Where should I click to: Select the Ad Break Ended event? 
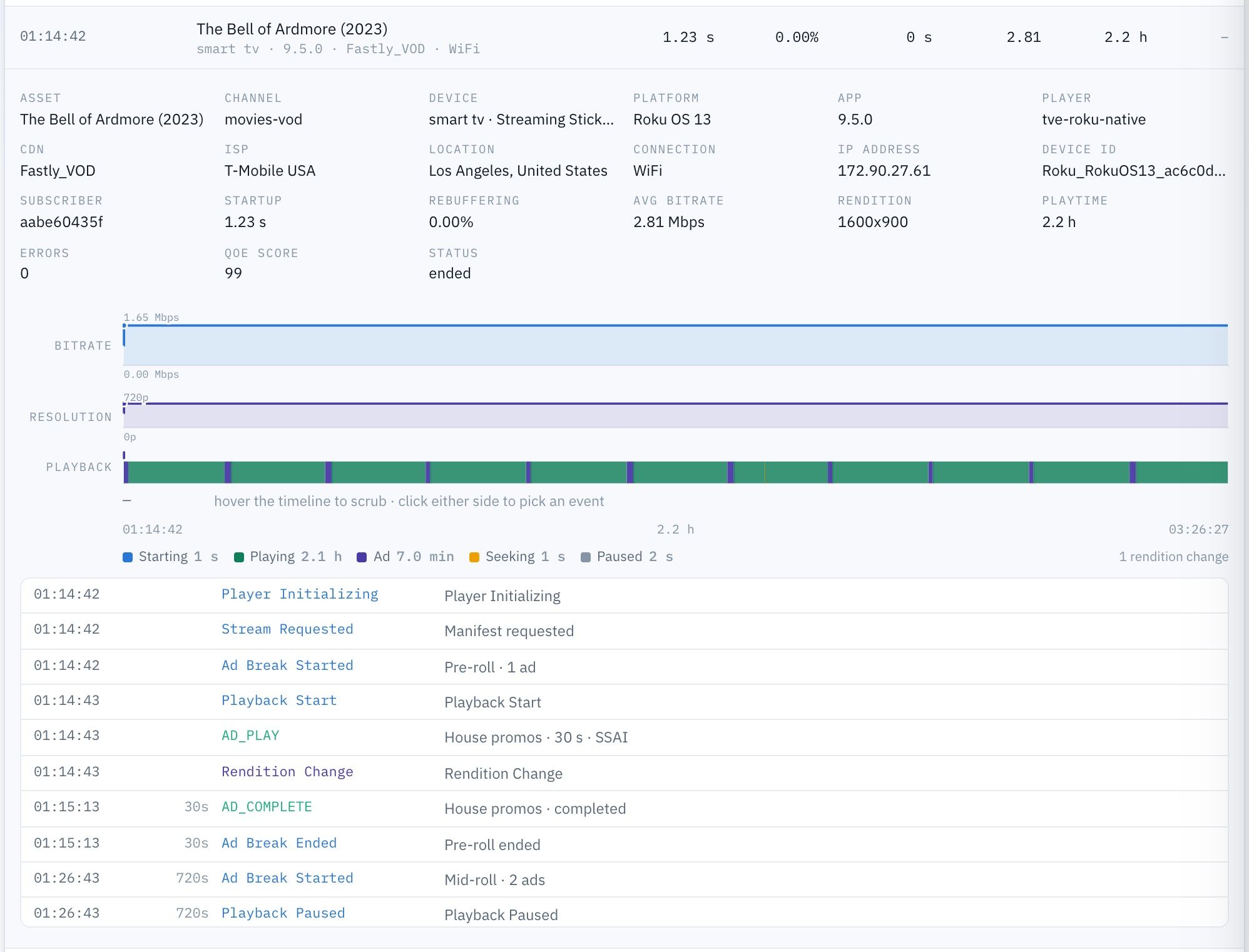coord(624,844)
